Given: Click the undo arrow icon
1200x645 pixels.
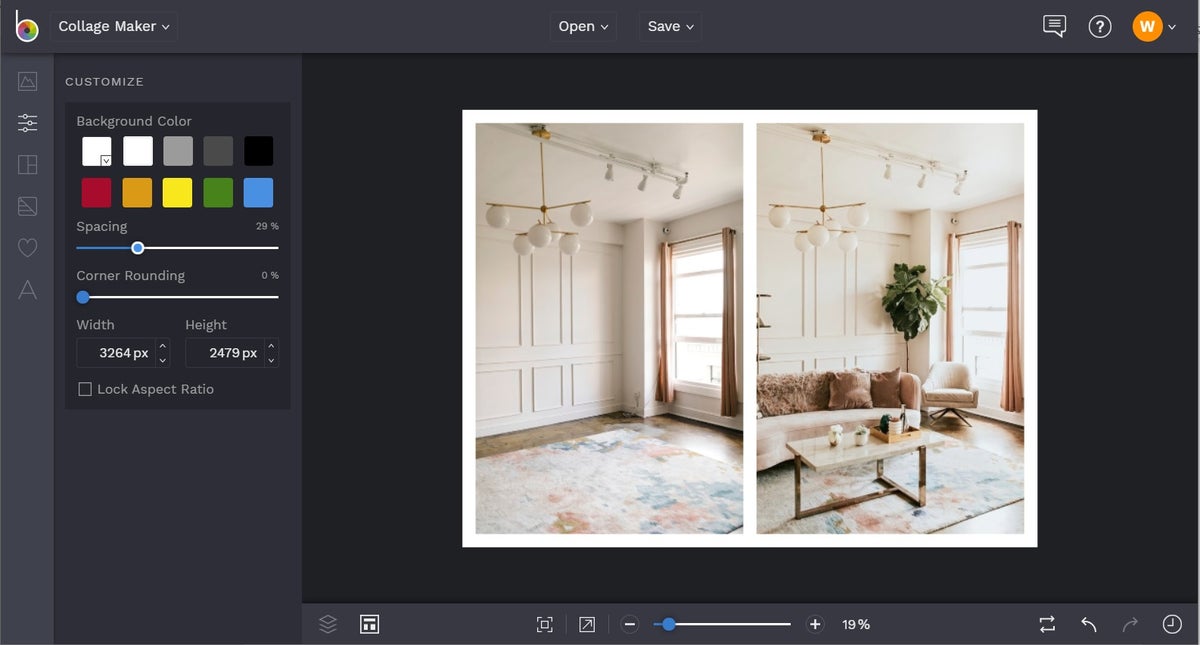Looking at the screenshot, I should (1089, 624).
